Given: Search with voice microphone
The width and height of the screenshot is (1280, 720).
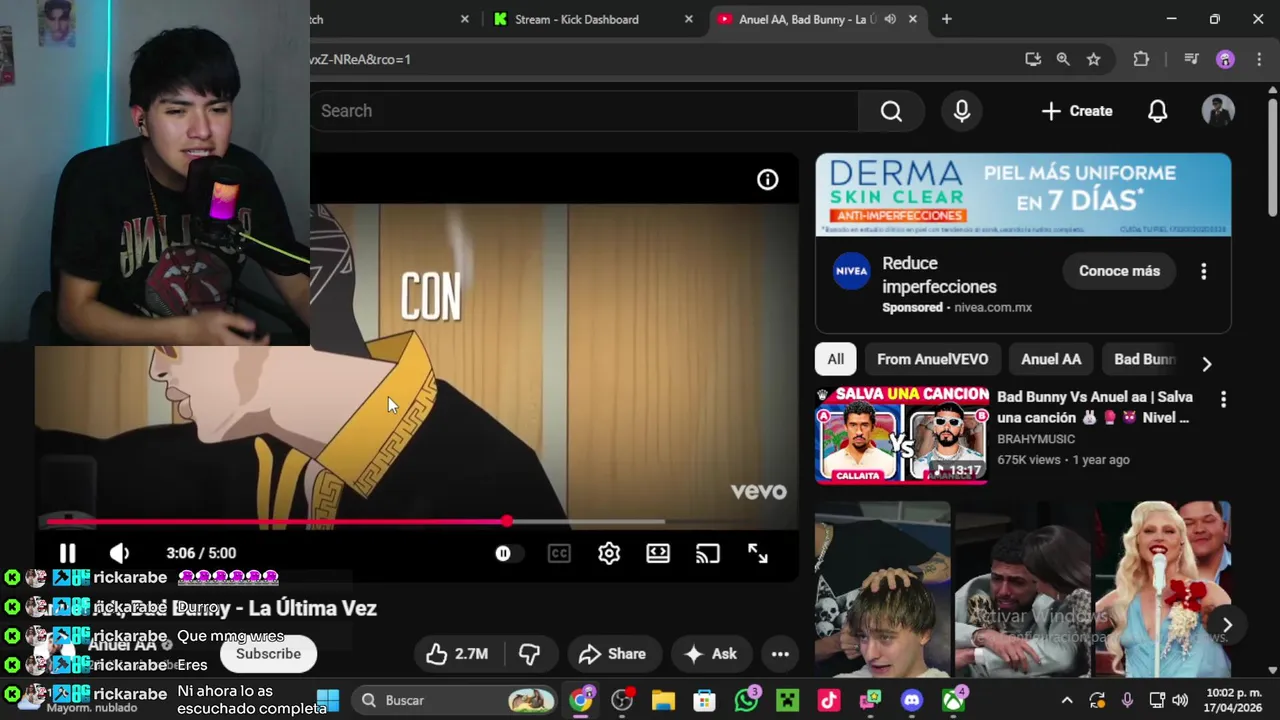Looking at the screenshot, I should tap(961, 111).
